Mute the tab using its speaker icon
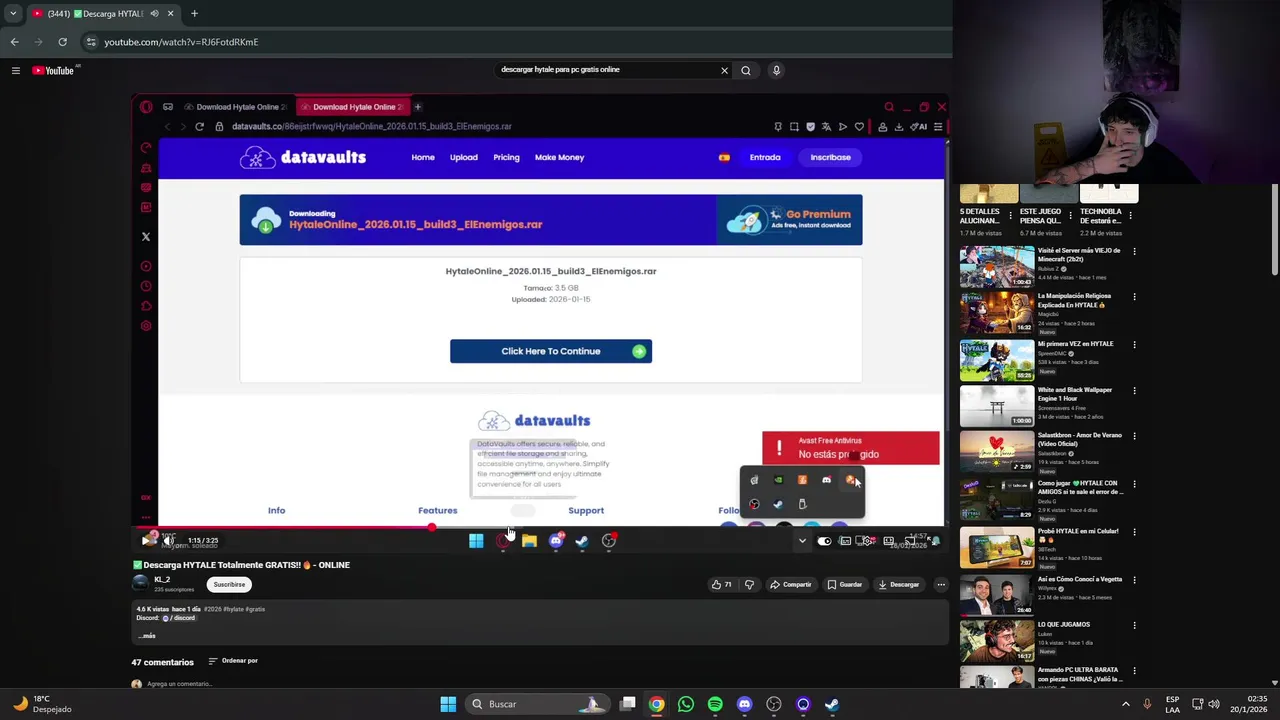The image size is (1280, 720). point(155,13)
